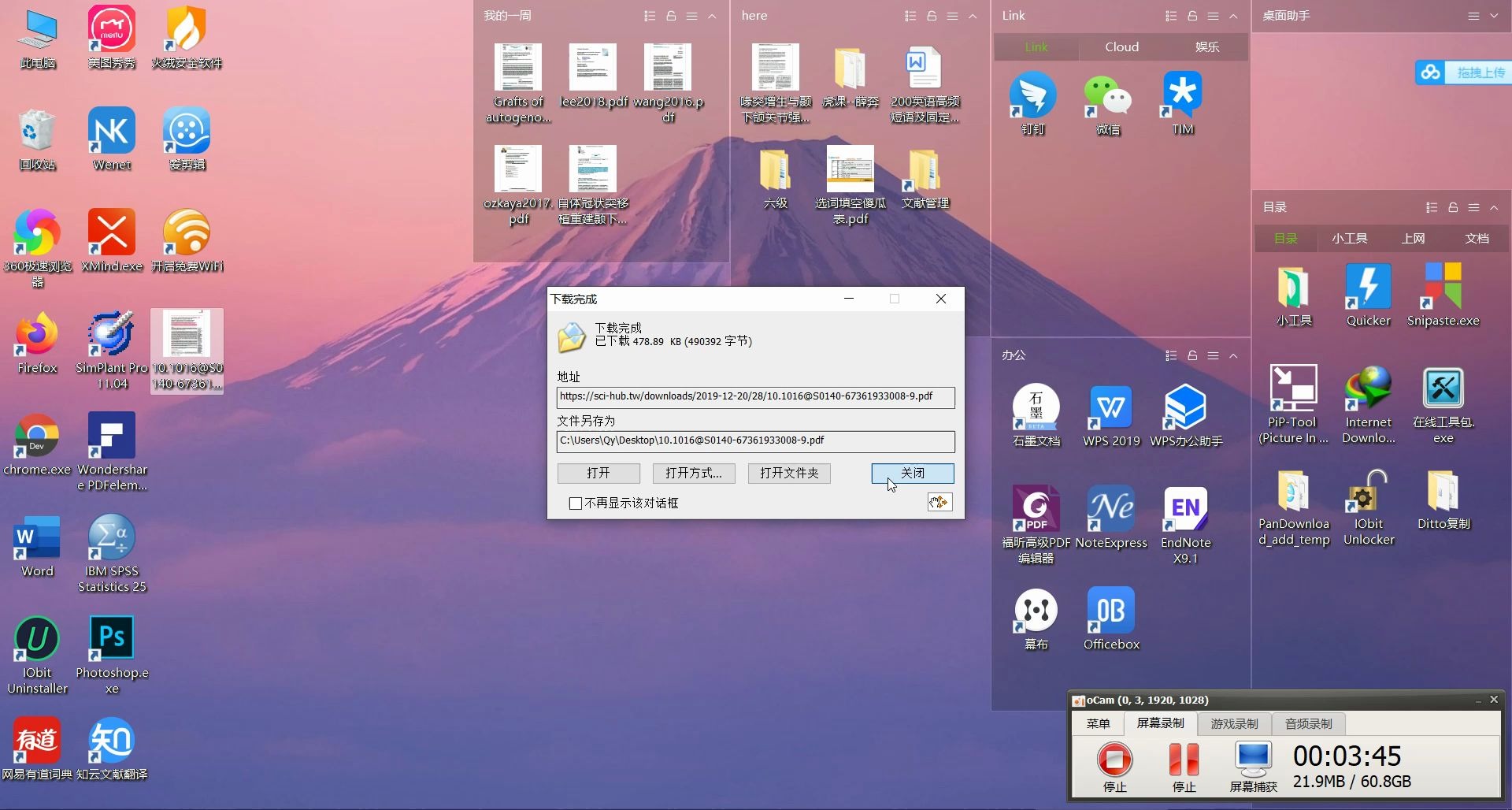
Task: Toggle the lock icon on 目录 panel
Action: pyautogui.click(x=1453, y=207)
